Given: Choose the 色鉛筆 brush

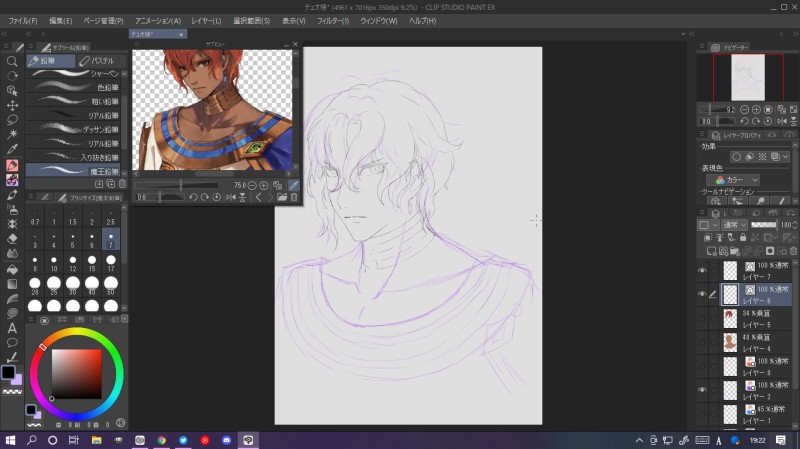Looking at the screenshot, I should pyautogui.click(x=73, y=87).
